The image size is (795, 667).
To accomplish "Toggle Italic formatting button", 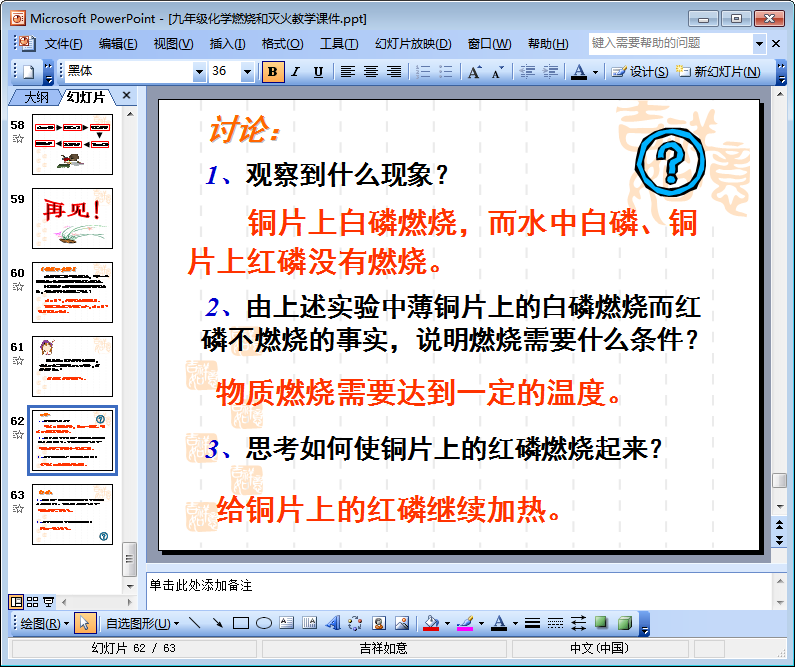I will pyautogui.click(x=295, y=72).
